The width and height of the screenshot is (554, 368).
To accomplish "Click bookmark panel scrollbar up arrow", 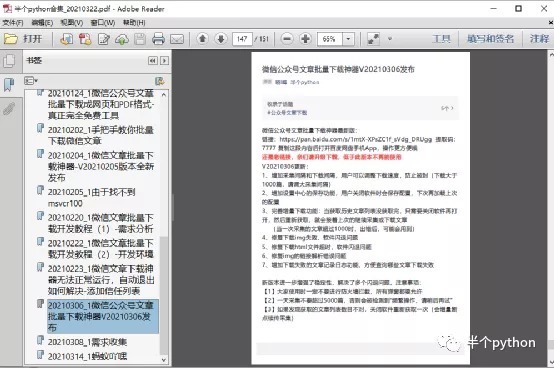I will point(164,95).
